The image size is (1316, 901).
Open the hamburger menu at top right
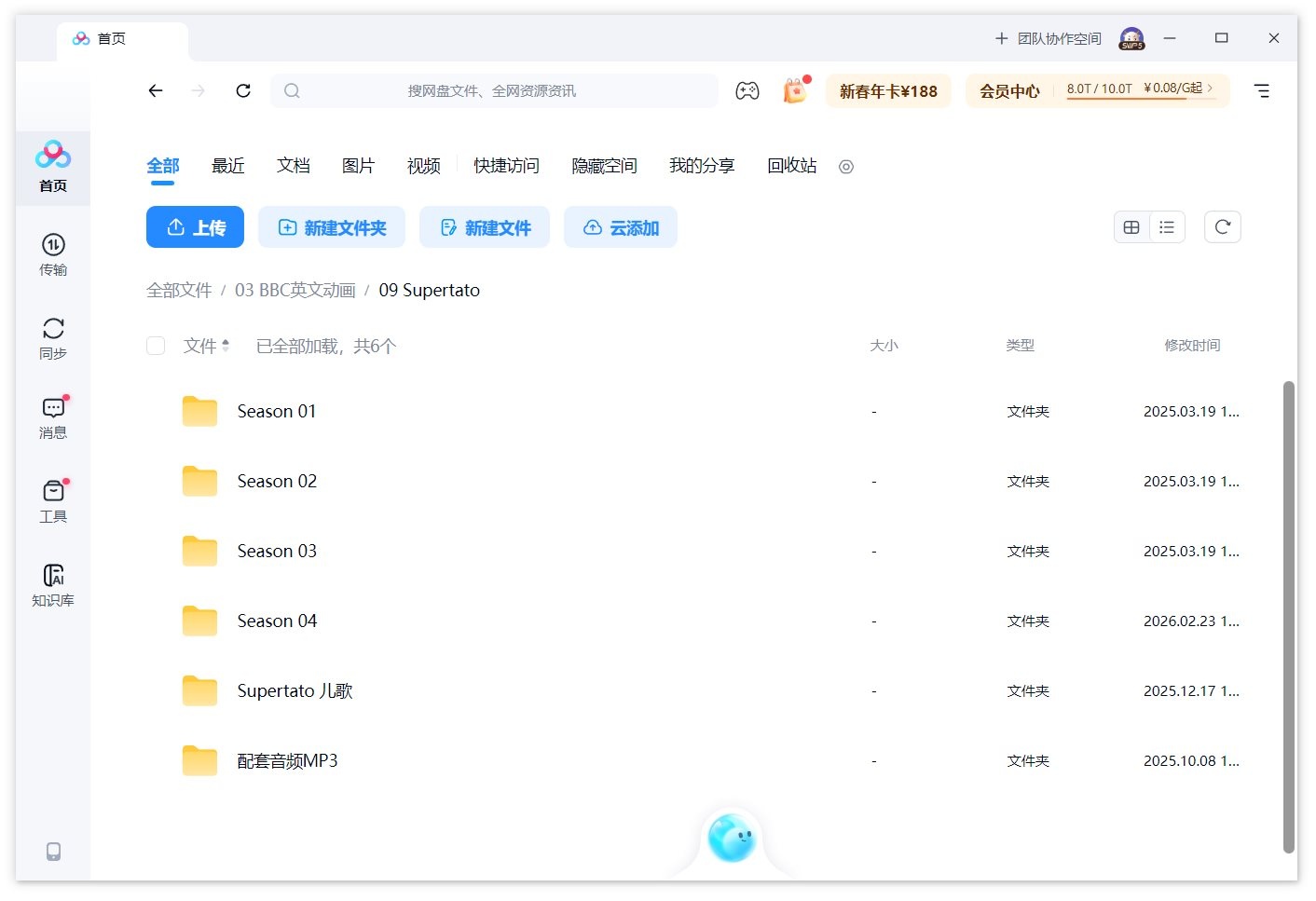1262,90
